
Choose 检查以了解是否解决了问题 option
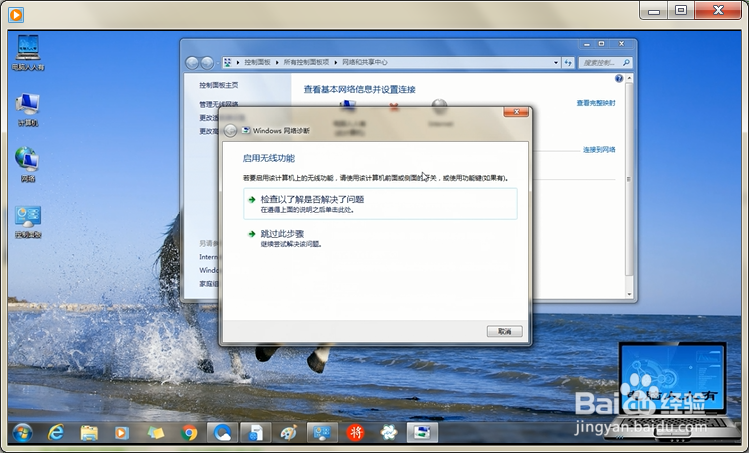click(380, 204)
